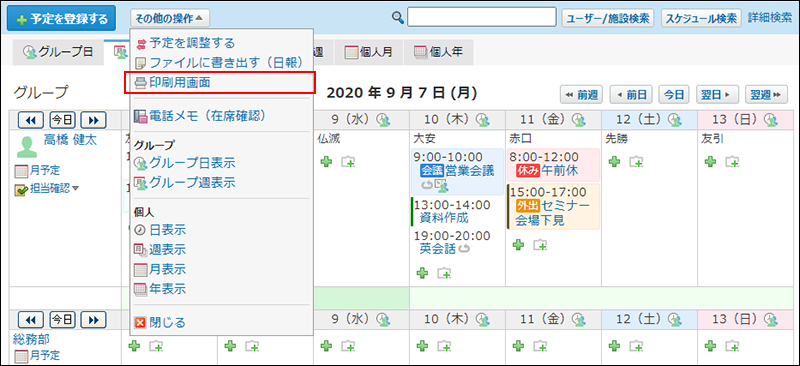Add appointment with plus icon under 友引
Viewport: 800px width, 366px height.
(x=710, y=162)
